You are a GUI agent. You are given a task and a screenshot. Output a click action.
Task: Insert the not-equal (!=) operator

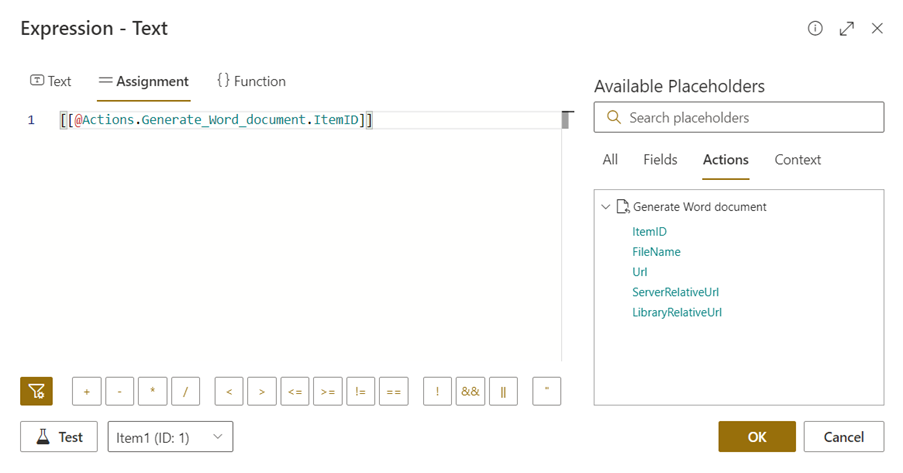coord(361,391)
